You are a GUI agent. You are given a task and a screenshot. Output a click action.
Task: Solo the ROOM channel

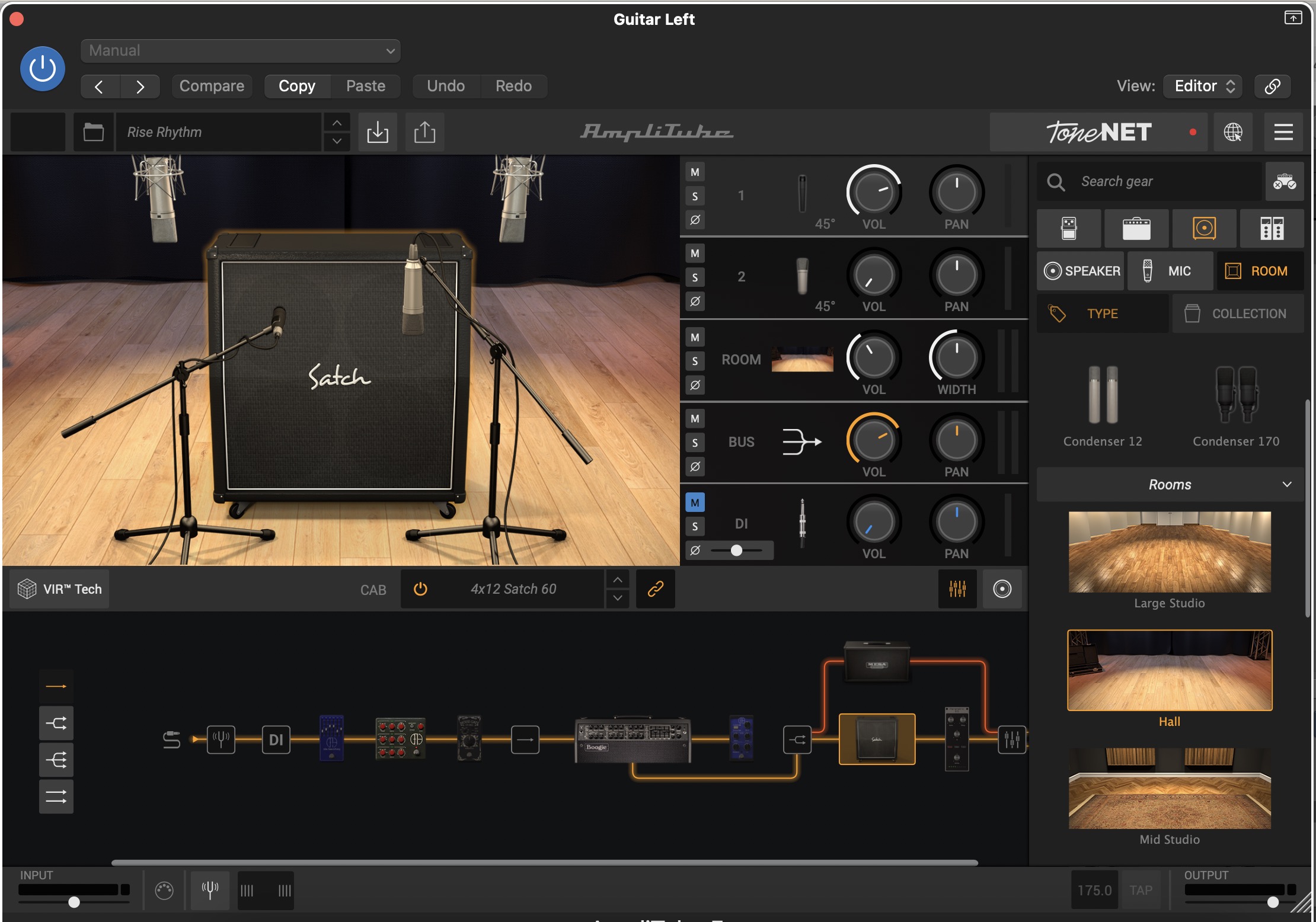pyautogui.click(x=695, y=361)
